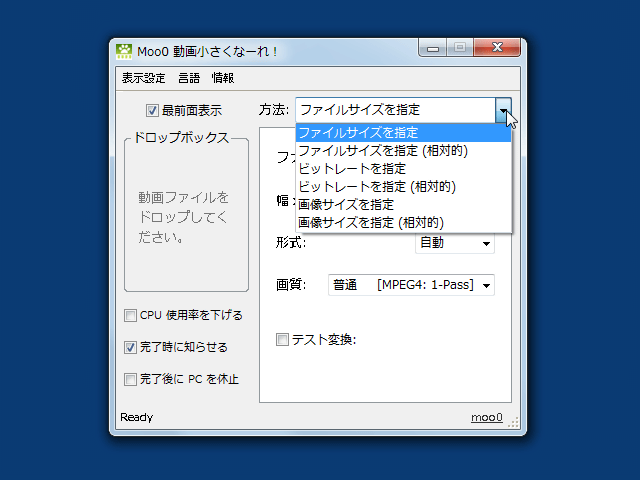The height and width of the screenshot is (480, 640).
Task: Open the 言語 menu
Action: tap(189, 78)
